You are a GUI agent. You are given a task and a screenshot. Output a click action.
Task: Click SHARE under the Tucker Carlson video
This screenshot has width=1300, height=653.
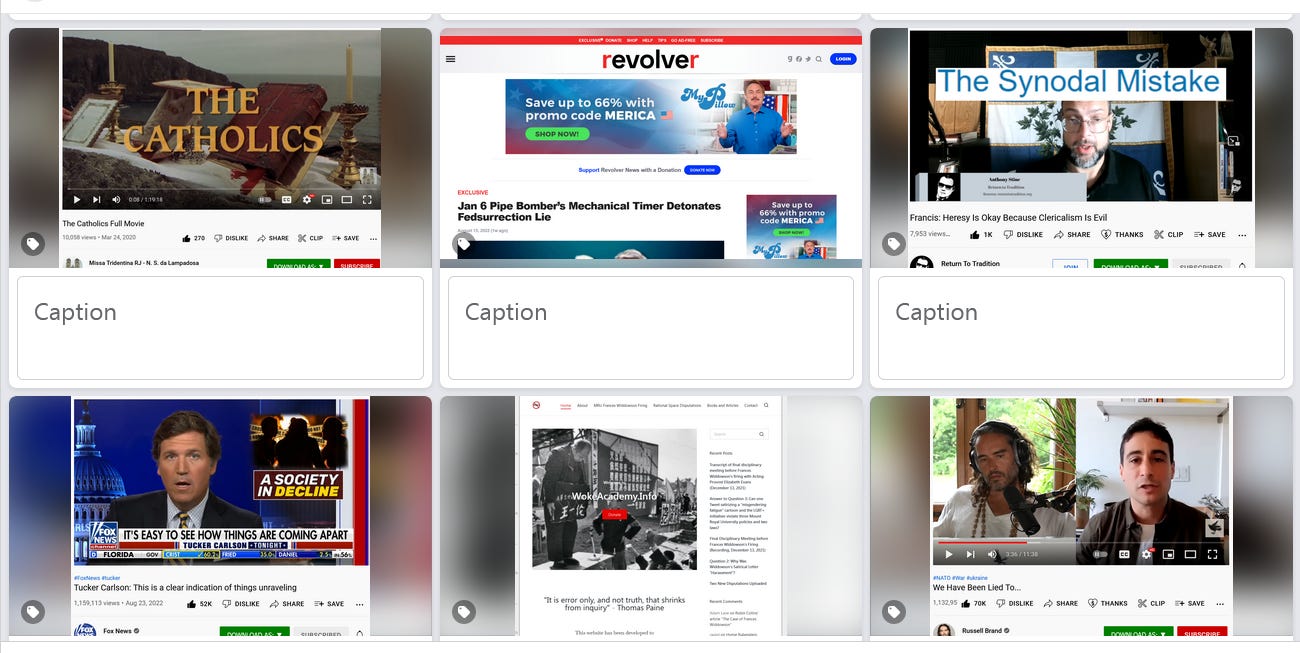tap(287, 604)
